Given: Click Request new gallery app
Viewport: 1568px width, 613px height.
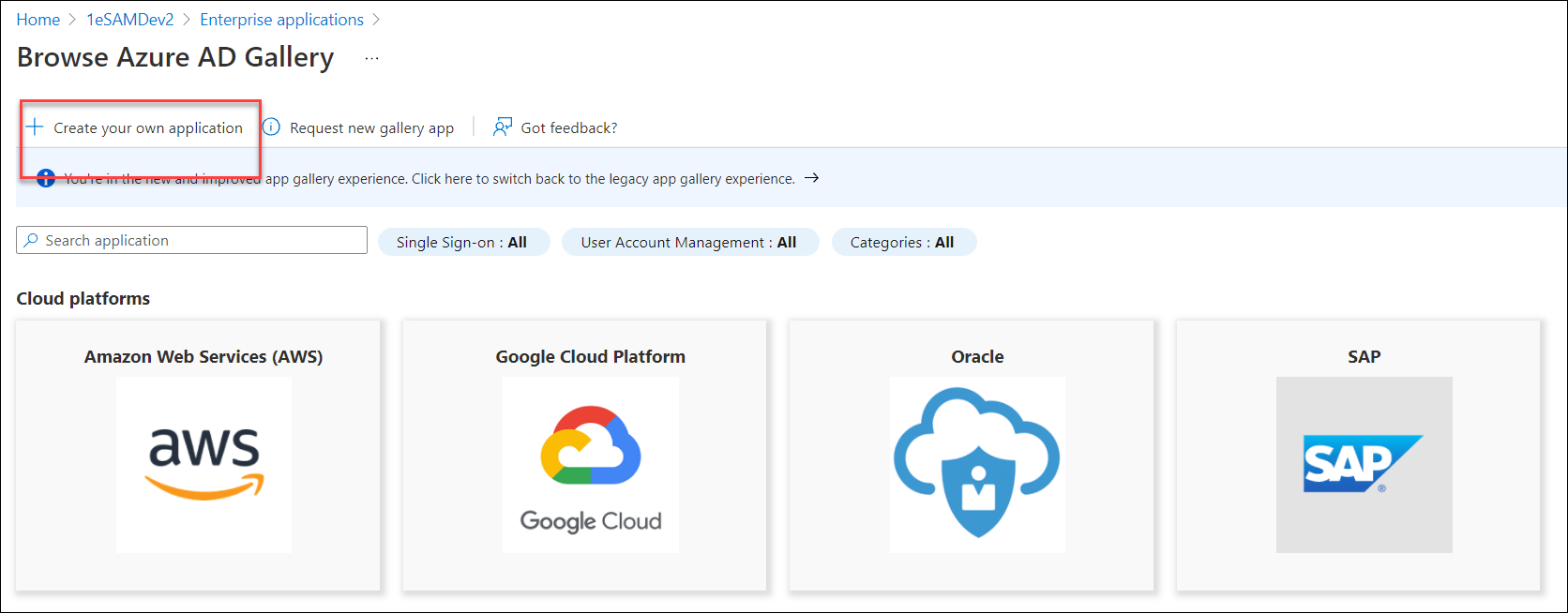Looking at the screenshot, I should (x=371, y=128).
